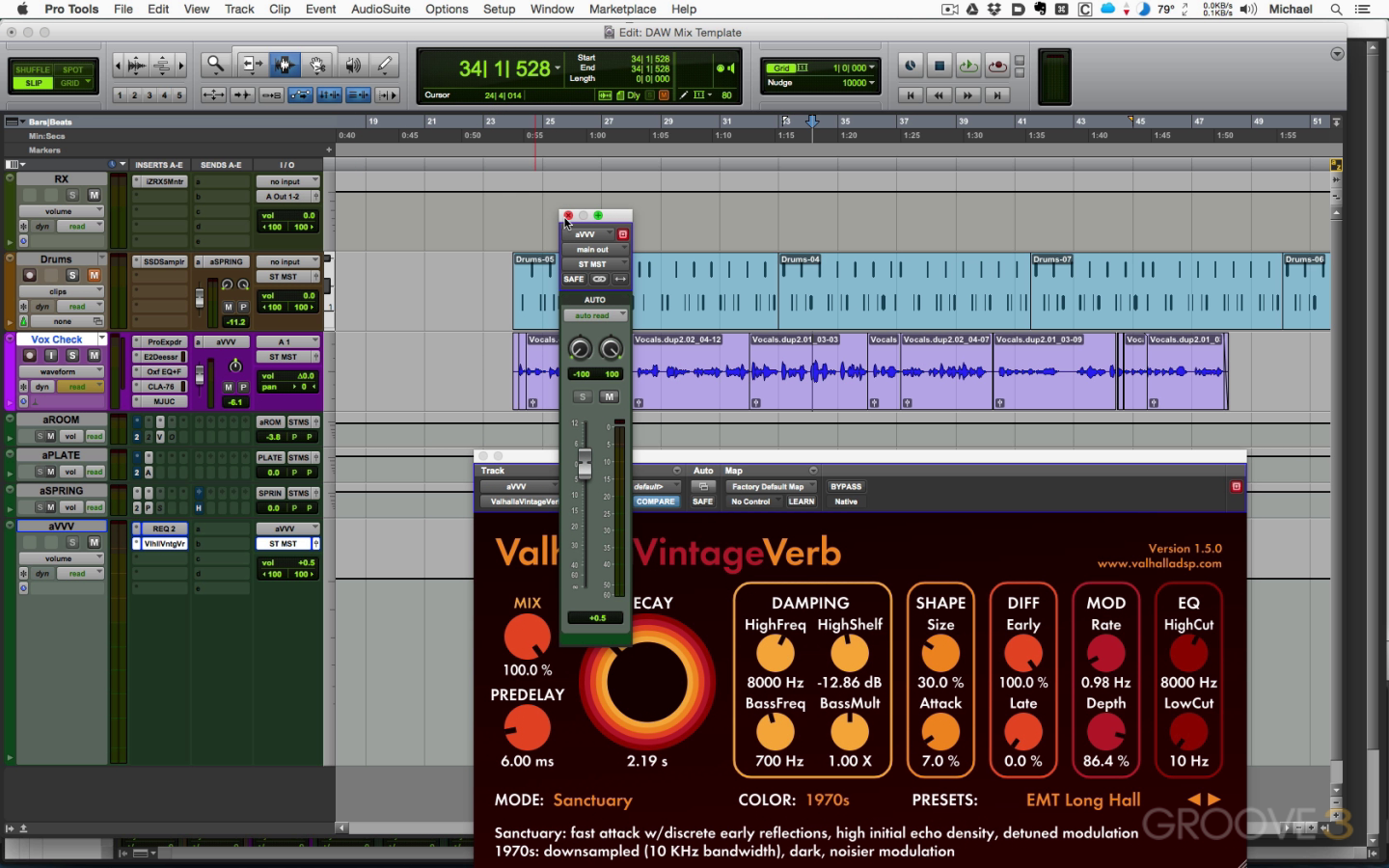Open the Clip menu

coord(280,9)
